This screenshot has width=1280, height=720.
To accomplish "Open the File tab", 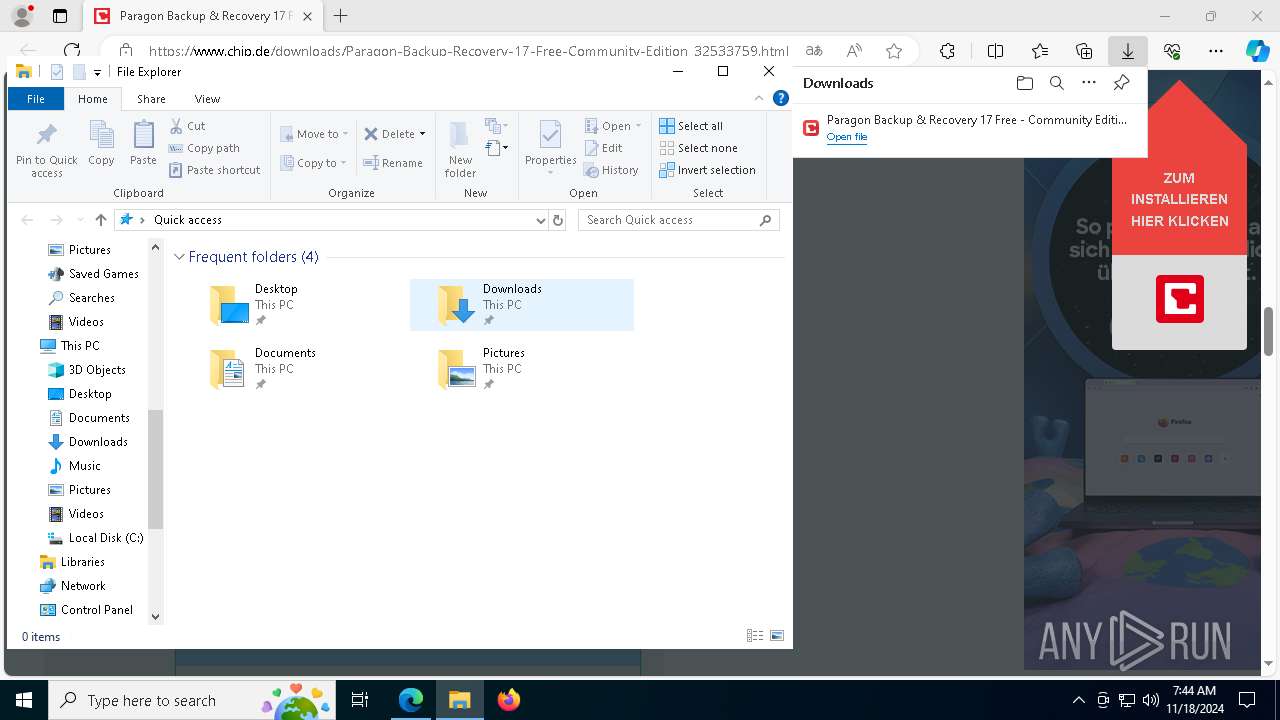I will click(36, 99).
